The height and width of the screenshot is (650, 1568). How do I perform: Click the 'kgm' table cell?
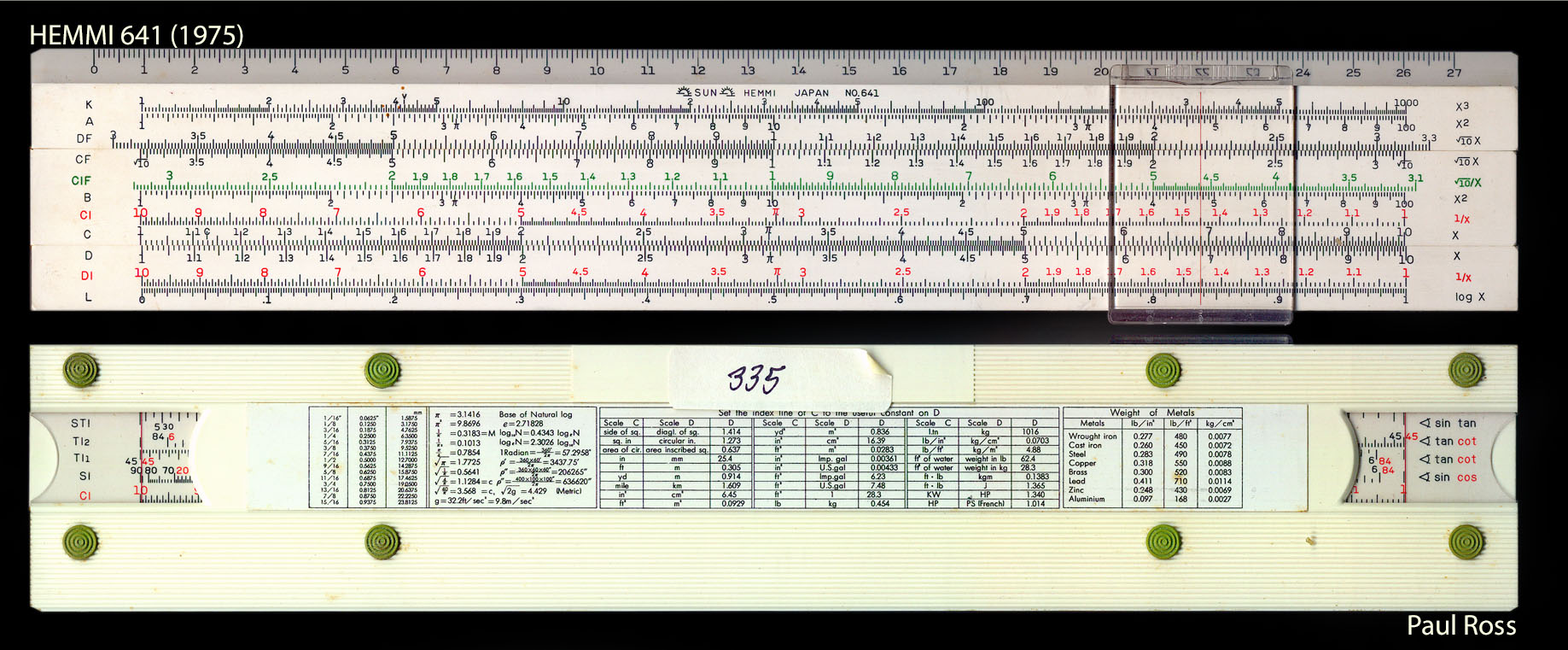pyautogui.click(x=985, y=477)
